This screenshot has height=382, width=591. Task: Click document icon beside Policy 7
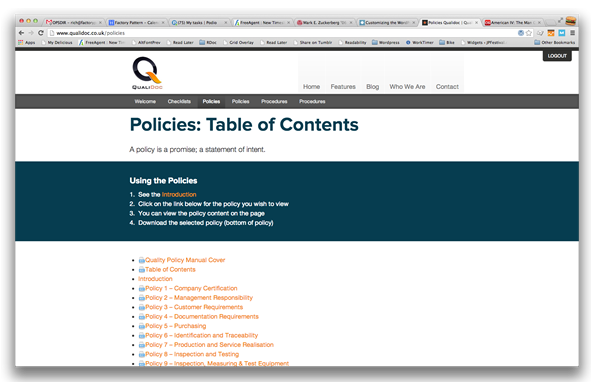coord(141,345)
